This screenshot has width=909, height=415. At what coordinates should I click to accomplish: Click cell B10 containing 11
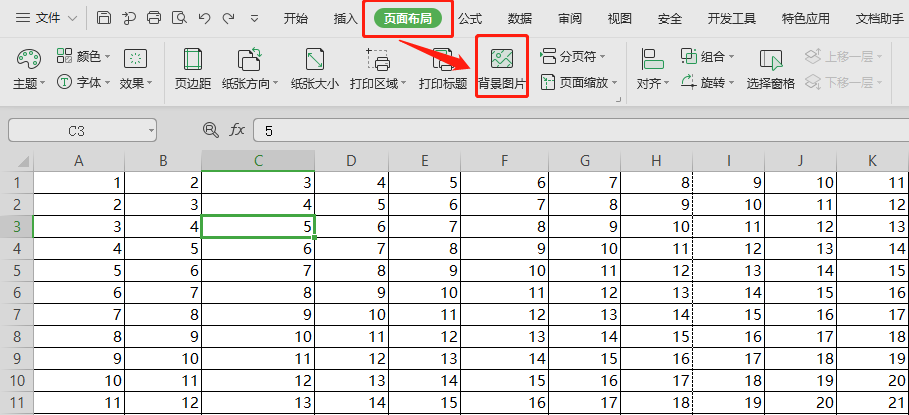pos(163,380)
